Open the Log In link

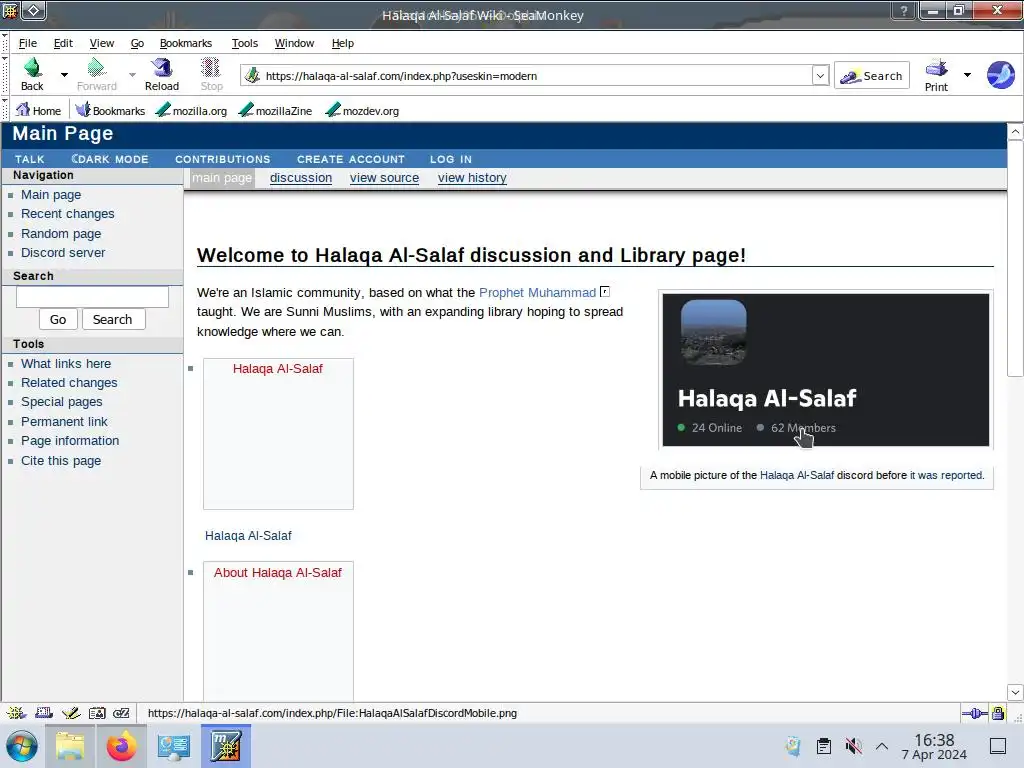coord(451,159)
